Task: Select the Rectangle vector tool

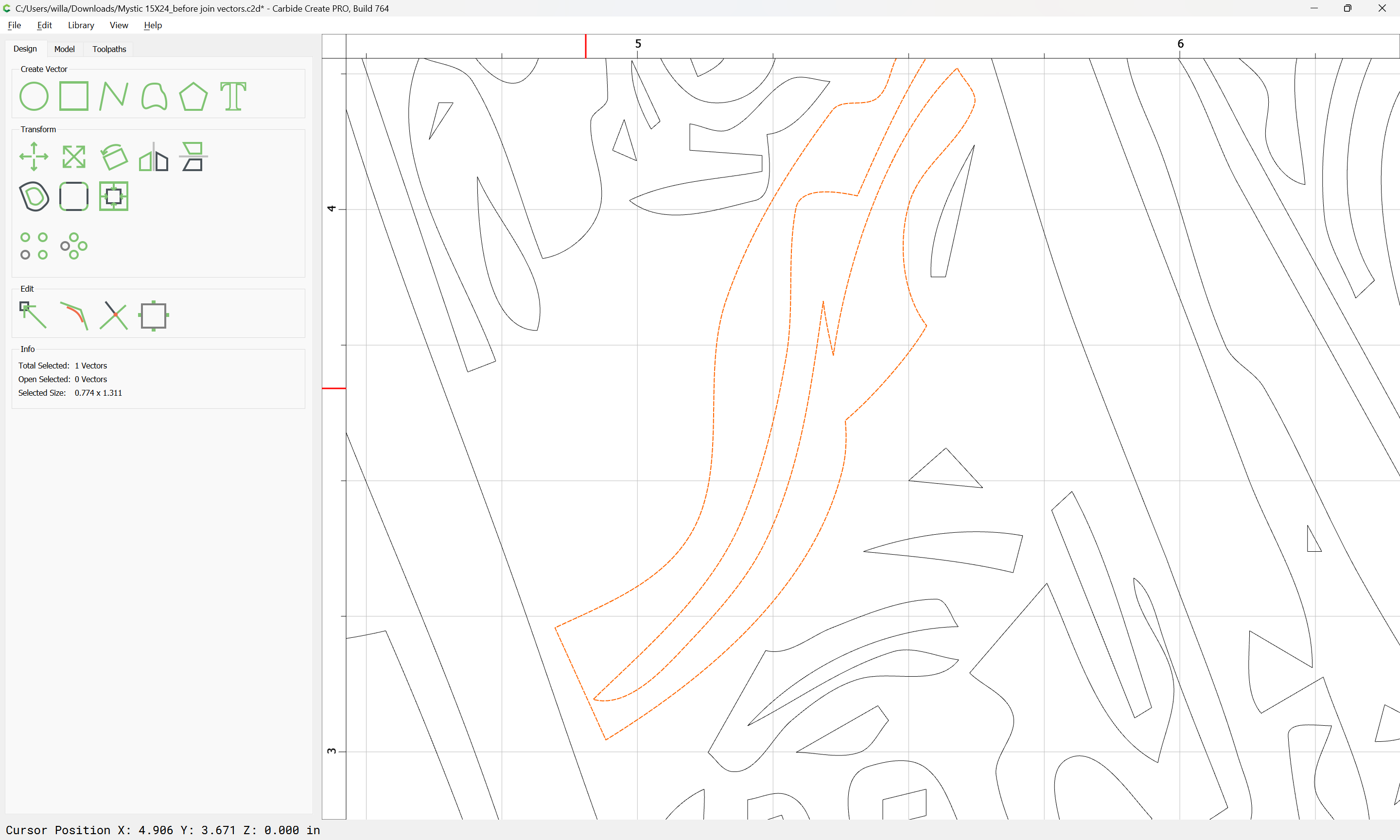Action: (x=73, y=96)
